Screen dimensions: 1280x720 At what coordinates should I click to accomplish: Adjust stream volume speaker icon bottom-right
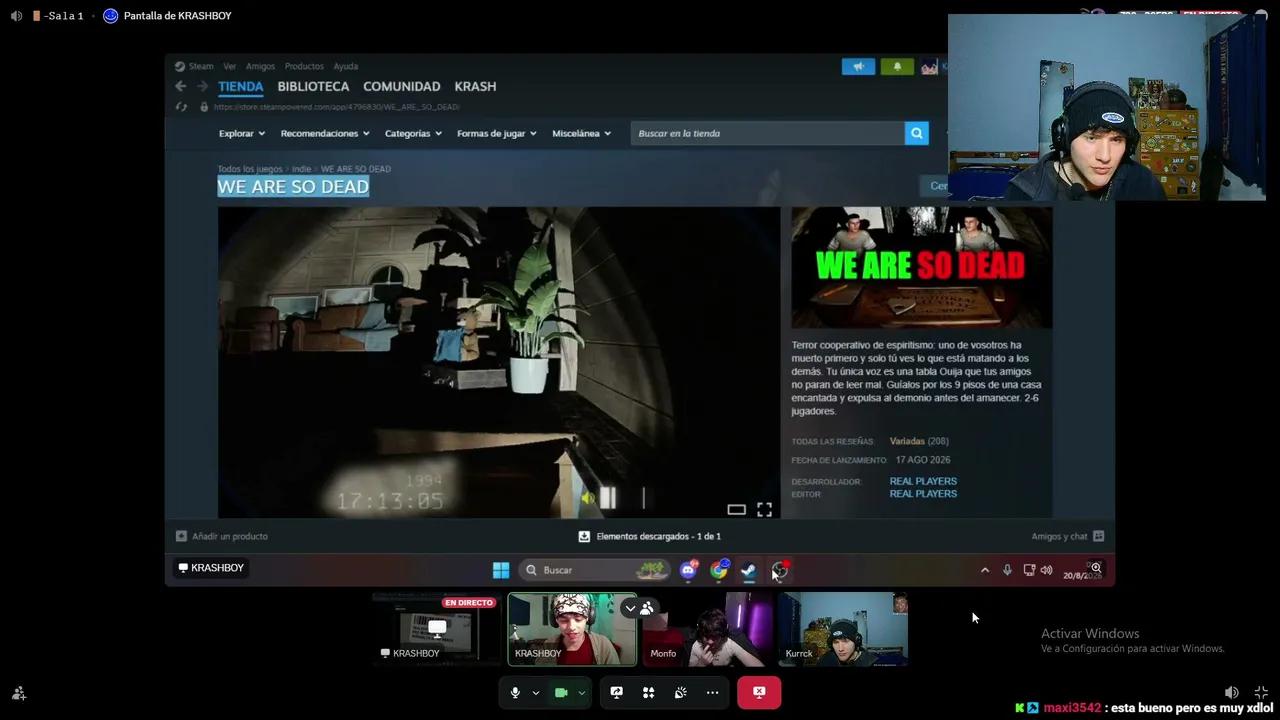[x=1232, y=692]
